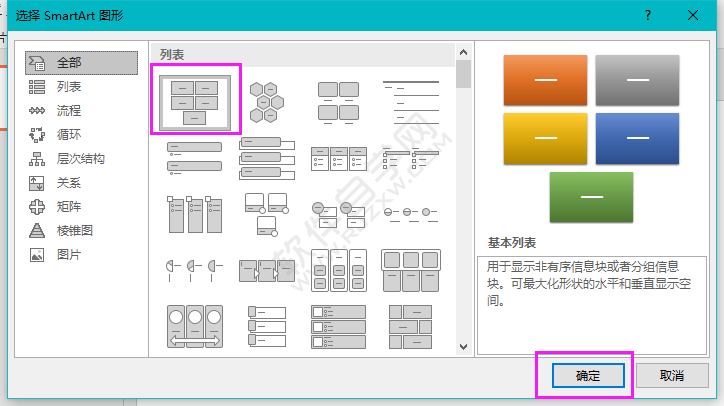Pick the picture caption list layout
The image size is (724, 406).
(338, 103)
